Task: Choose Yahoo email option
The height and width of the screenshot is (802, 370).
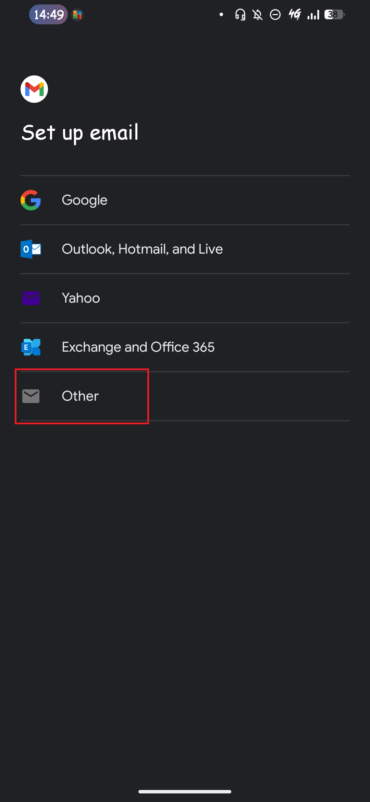Action: click(185, 298)
